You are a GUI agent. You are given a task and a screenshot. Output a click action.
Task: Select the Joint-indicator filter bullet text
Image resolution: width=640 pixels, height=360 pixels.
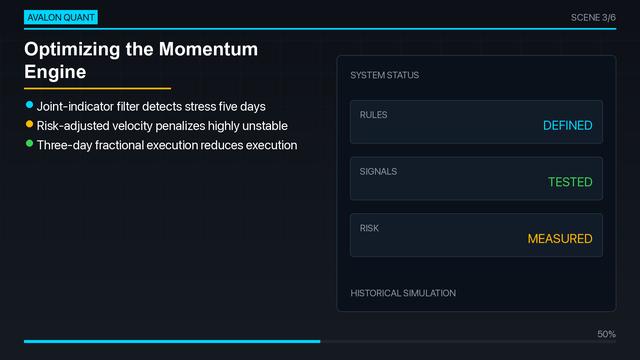151,107
